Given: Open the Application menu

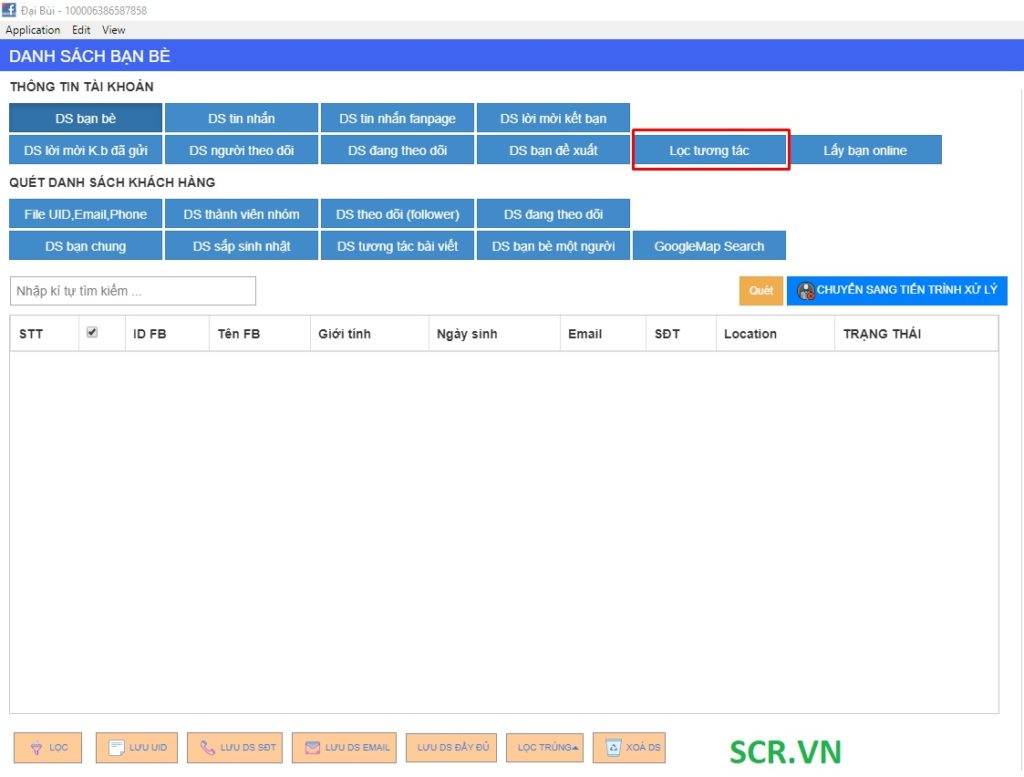Looking at the screenshot, I should point(33,30).
